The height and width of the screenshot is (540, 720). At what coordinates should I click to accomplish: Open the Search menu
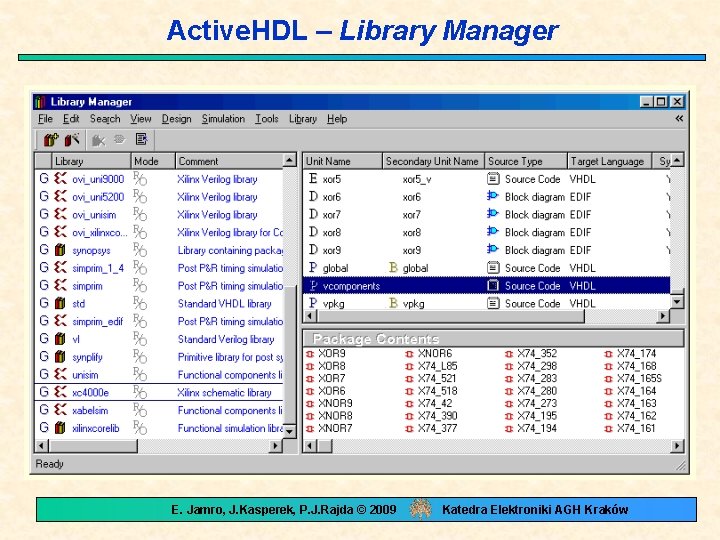coord(105,119)
